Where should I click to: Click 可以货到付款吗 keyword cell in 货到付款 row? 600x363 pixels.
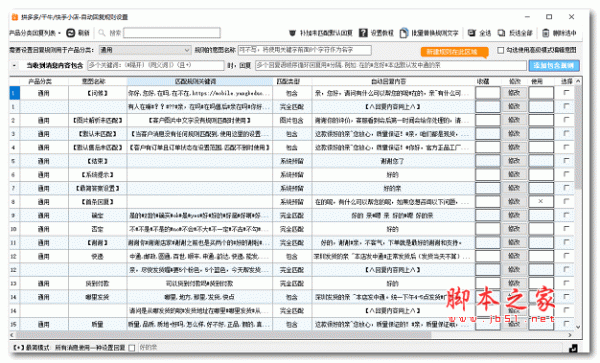coord(199,283)
